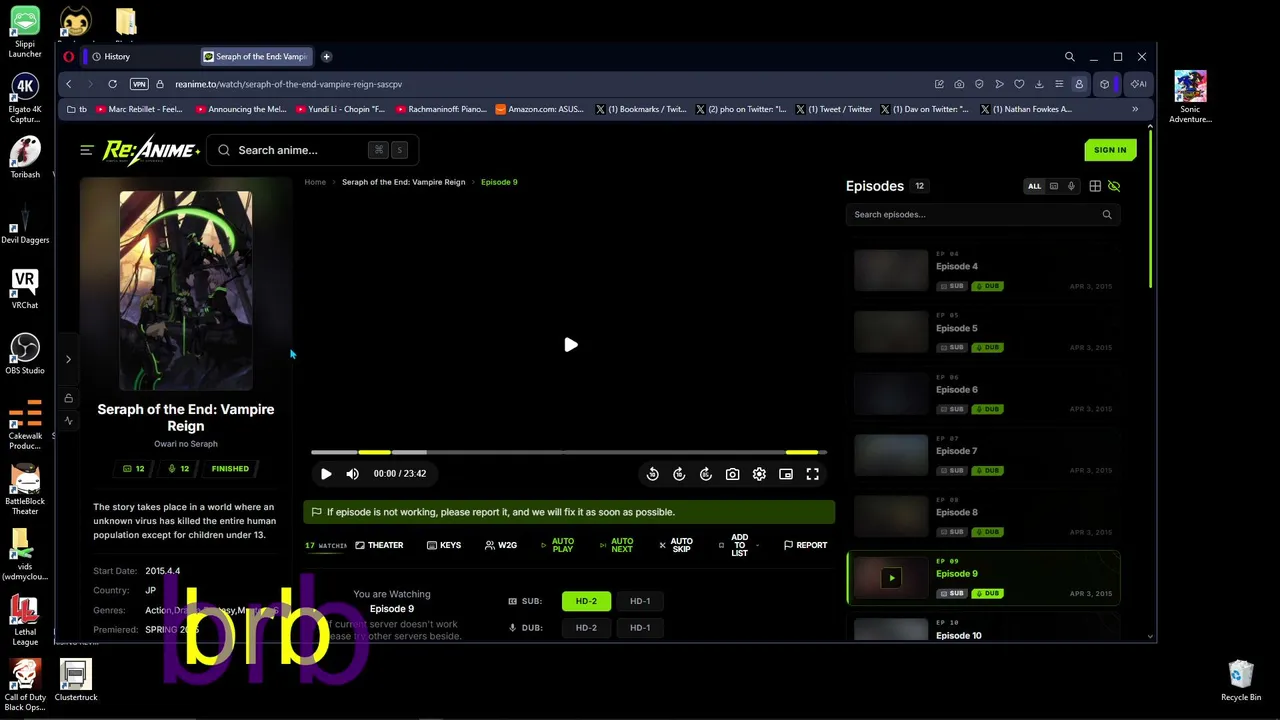
Task: Enter fullscreen video mode
Action: pos(813,474)
